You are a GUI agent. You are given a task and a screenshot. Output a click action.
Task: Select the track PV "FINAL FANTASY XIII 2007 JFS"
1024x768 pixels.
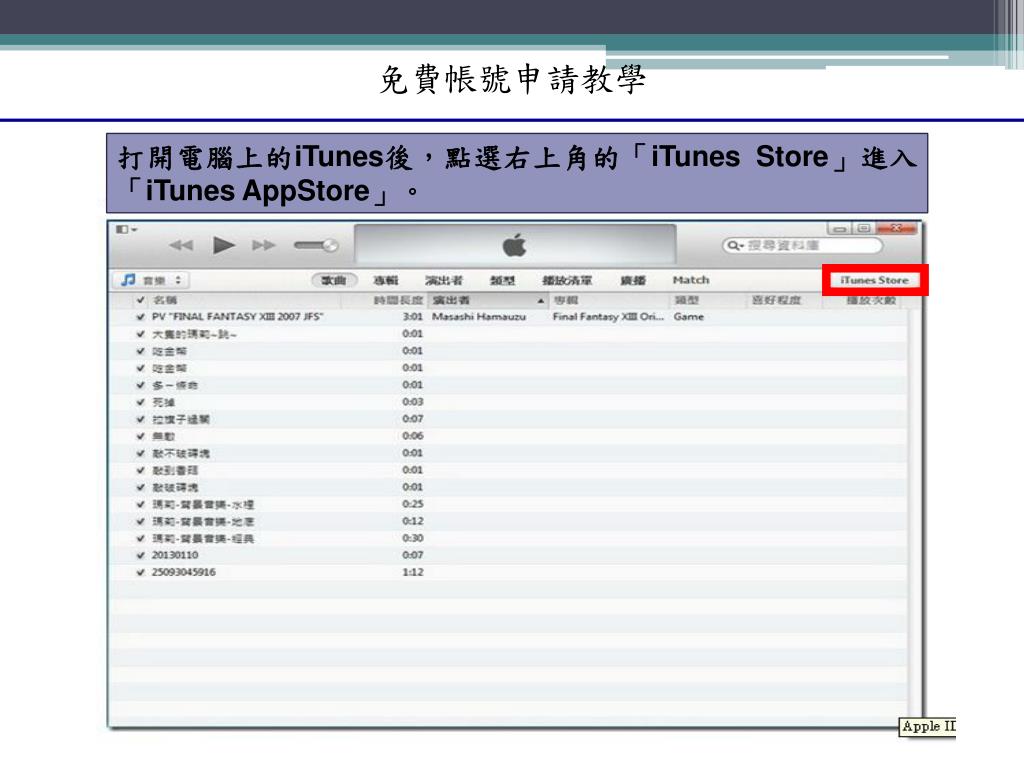tap(238, 317)
